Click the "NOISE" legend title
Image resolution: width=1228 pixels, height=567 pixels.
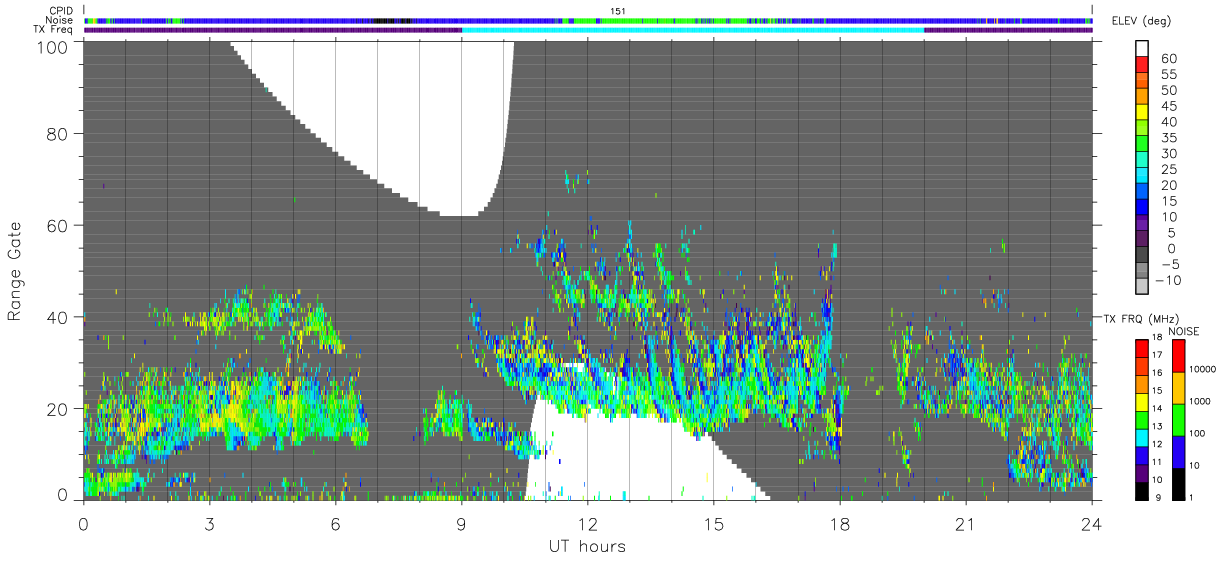point(1185,331)
